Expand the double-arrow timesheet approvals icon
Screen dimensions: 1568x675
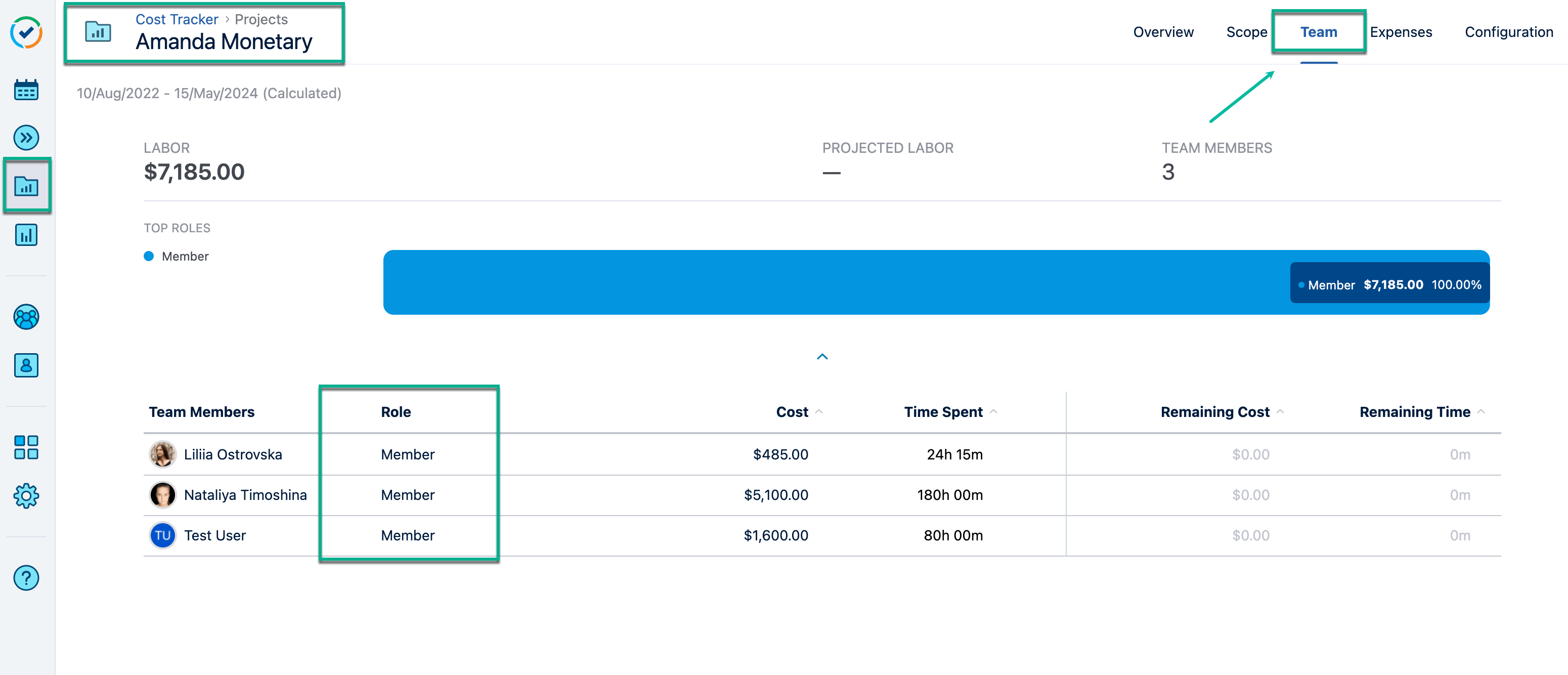(26, 138)
